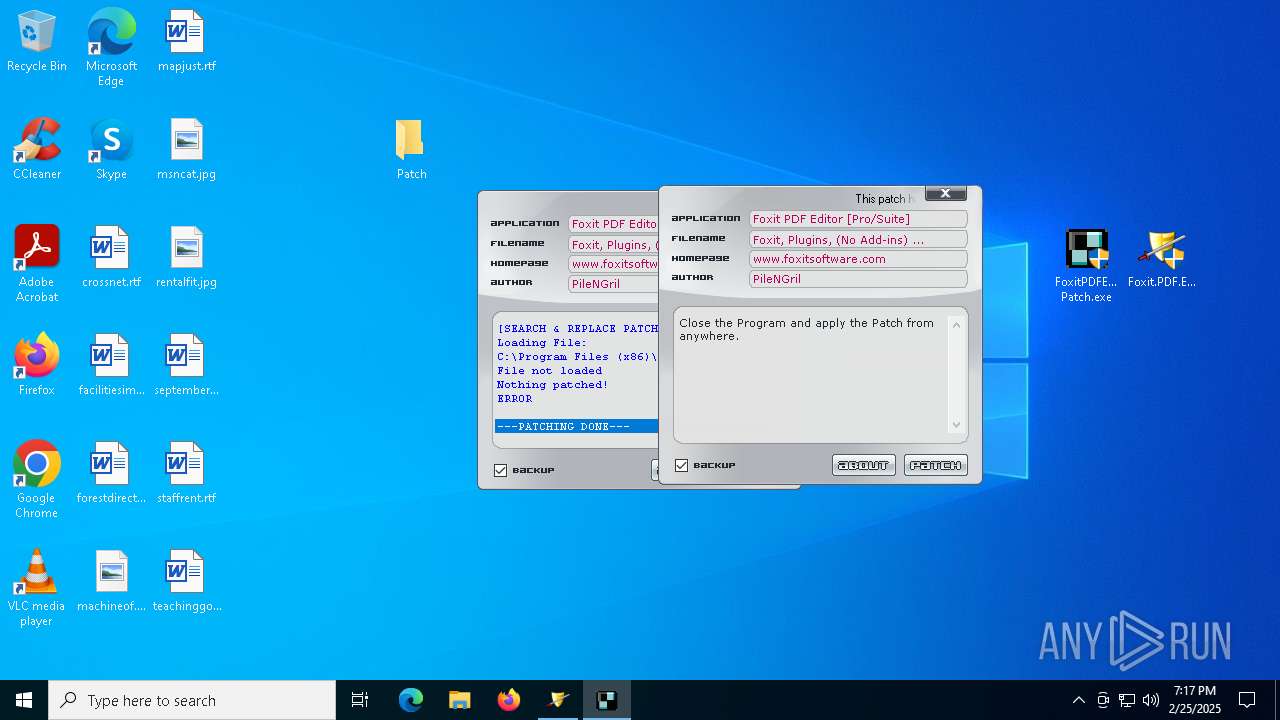1280x720 pixels.
Task: Open the Firefox desktop shortcut
Action: (37, 365)
